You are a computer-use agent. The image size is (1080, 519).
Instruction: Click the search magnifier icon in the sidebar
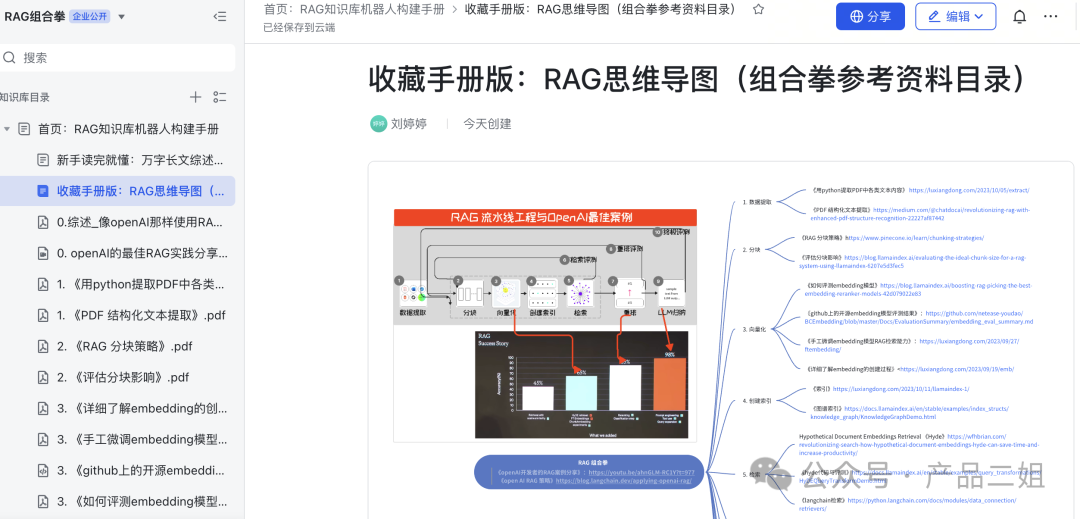[x=10, y=58]
